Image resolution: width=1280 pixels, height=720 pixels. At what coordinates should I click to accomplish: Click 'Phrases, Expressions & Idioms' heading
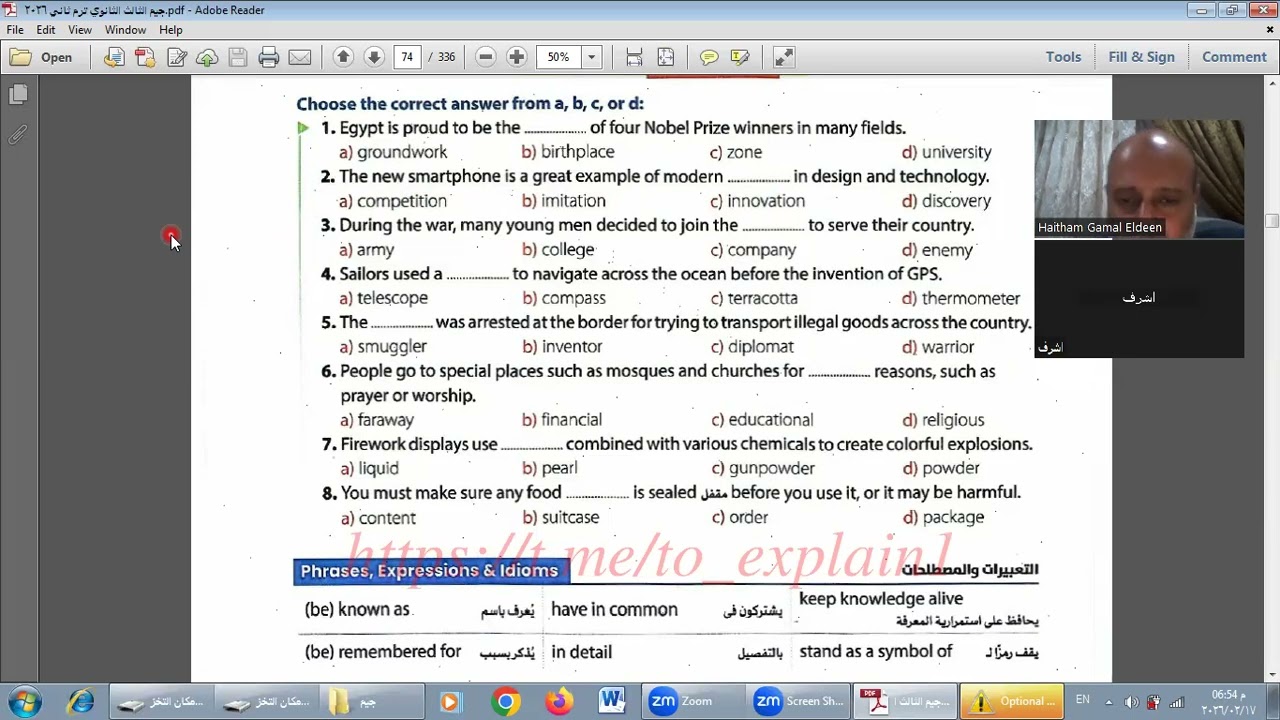click(431, 571)
